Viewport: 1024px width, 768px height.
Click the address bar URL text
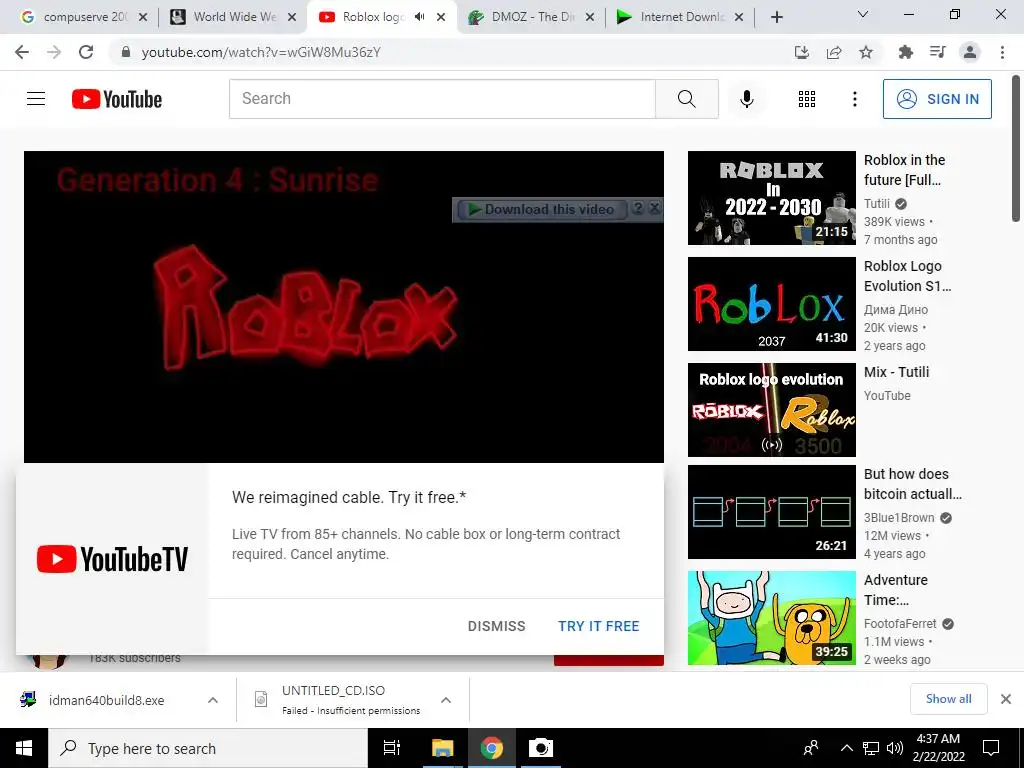pyautogui.click(x=261, y=52)
